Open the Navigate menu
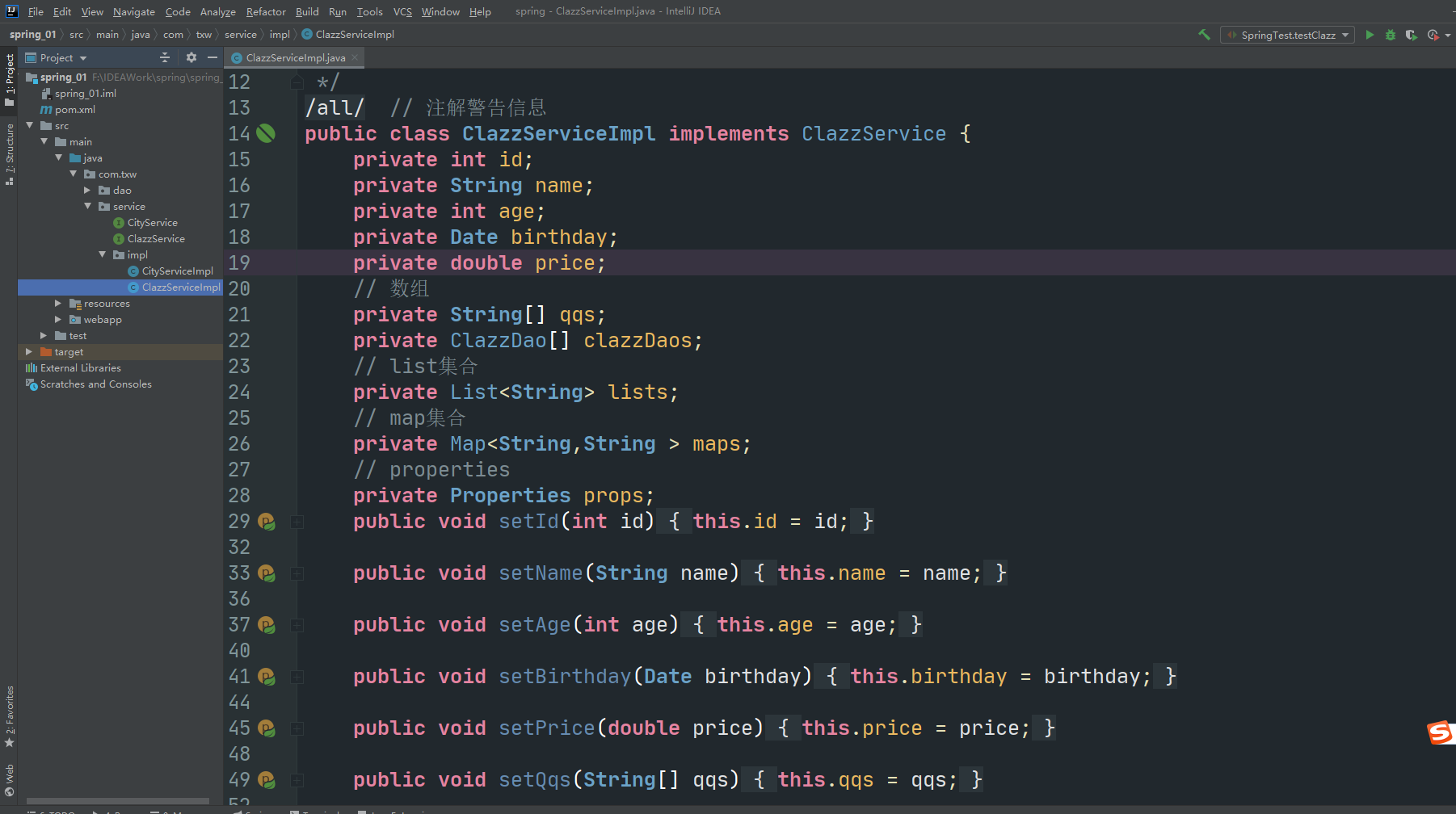This screenshot has height=814, width=1456. pos(134,11)
